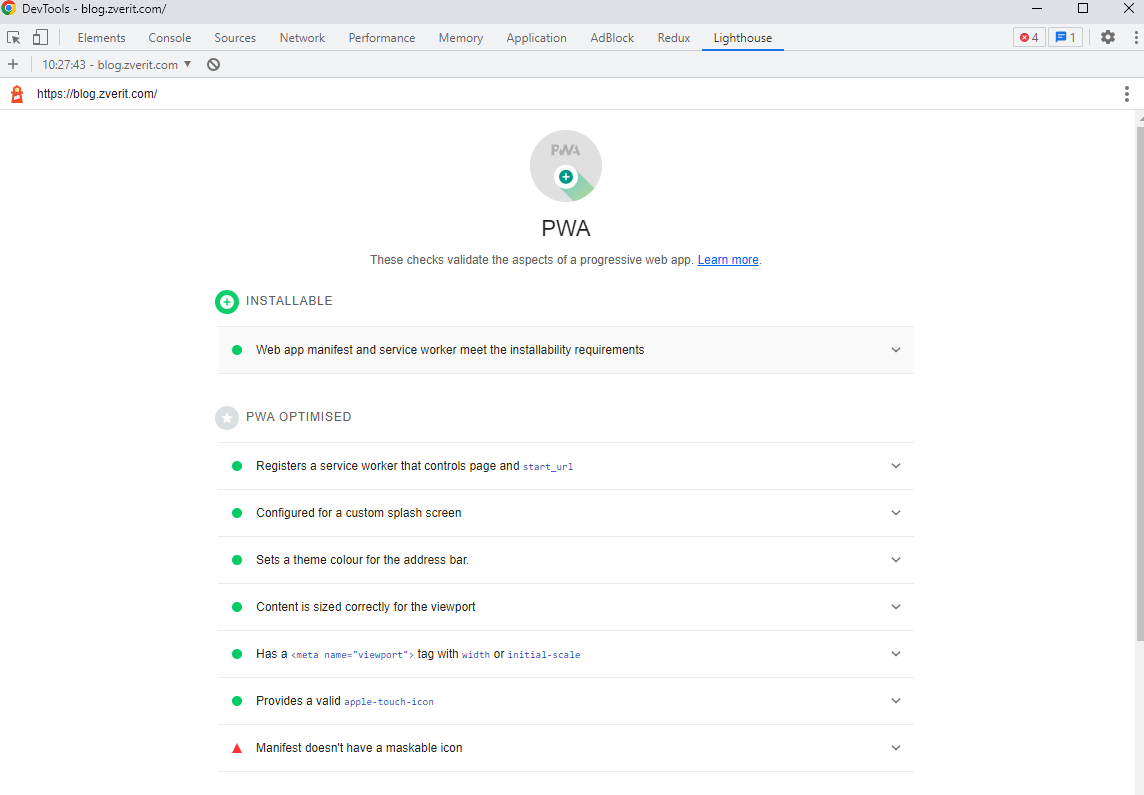Open the Sources tab

tap(235, 38)
